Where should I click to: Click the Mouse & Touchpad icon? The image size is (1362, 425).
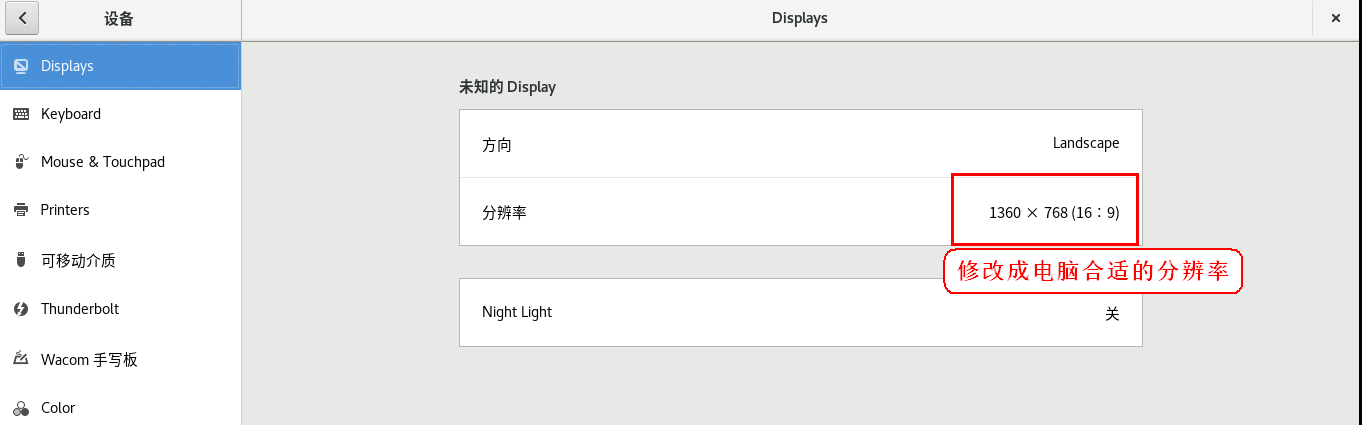pyautogui.click(x=21, y=162)
